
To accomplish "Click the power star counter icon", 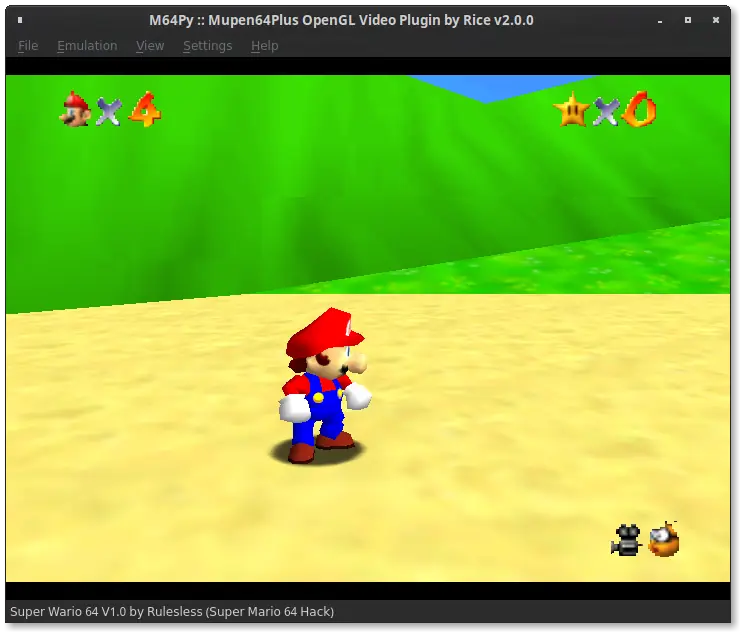I will 572,110.
